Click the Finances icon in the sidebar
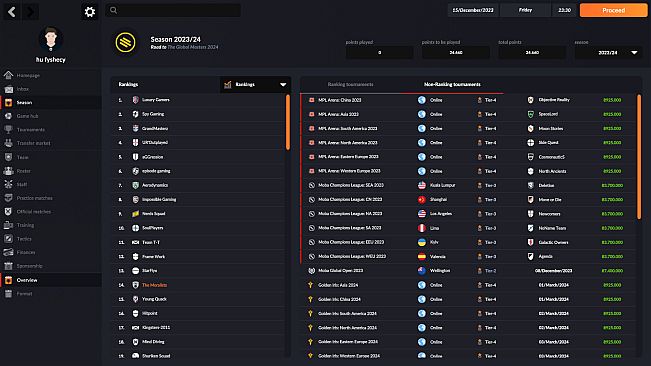 click(8, 252)
